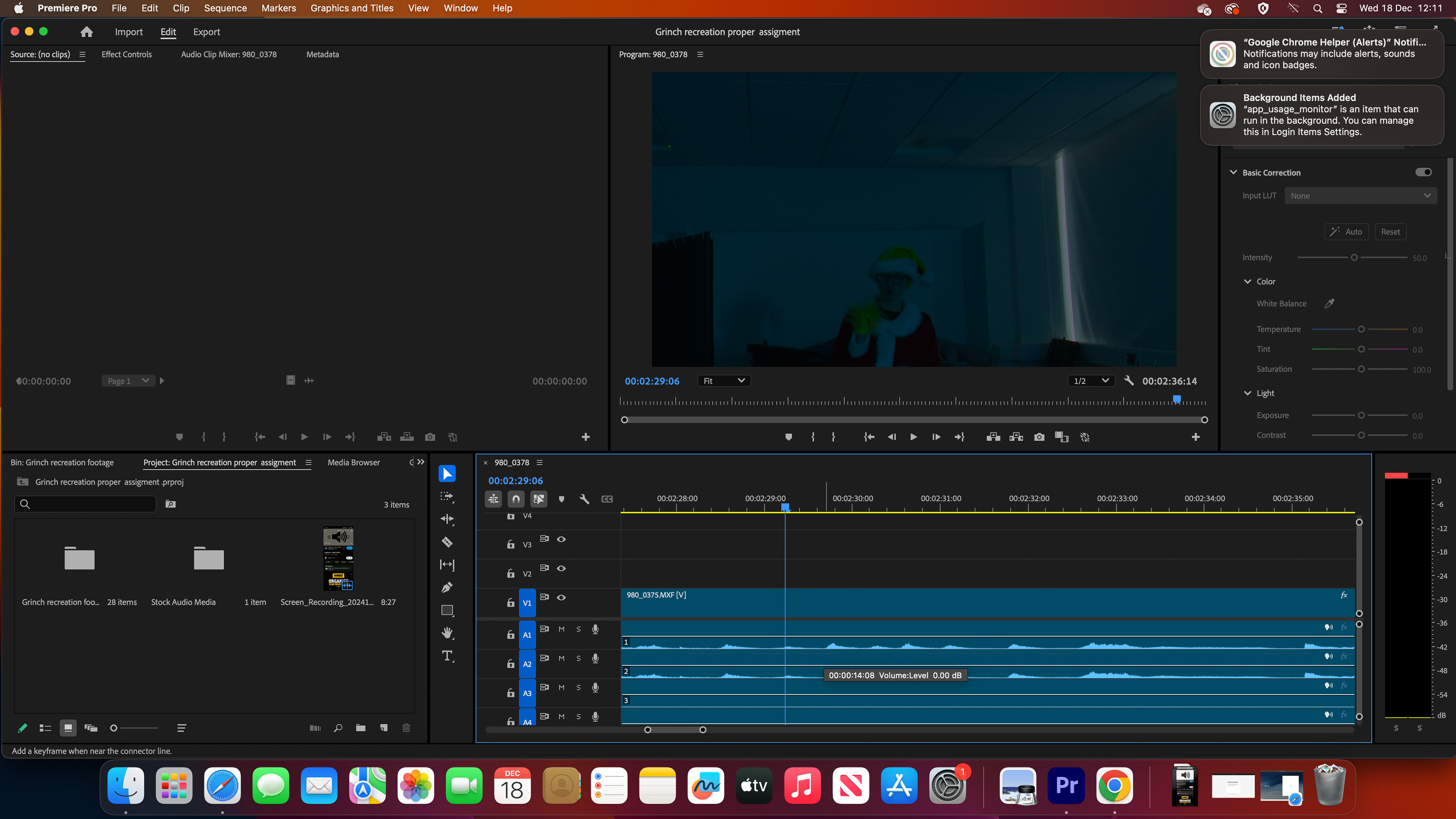The width and height of the screenshot is (1456, 819).
Task: Open Source monitor Page 1 dropdown
Action: 128,381
